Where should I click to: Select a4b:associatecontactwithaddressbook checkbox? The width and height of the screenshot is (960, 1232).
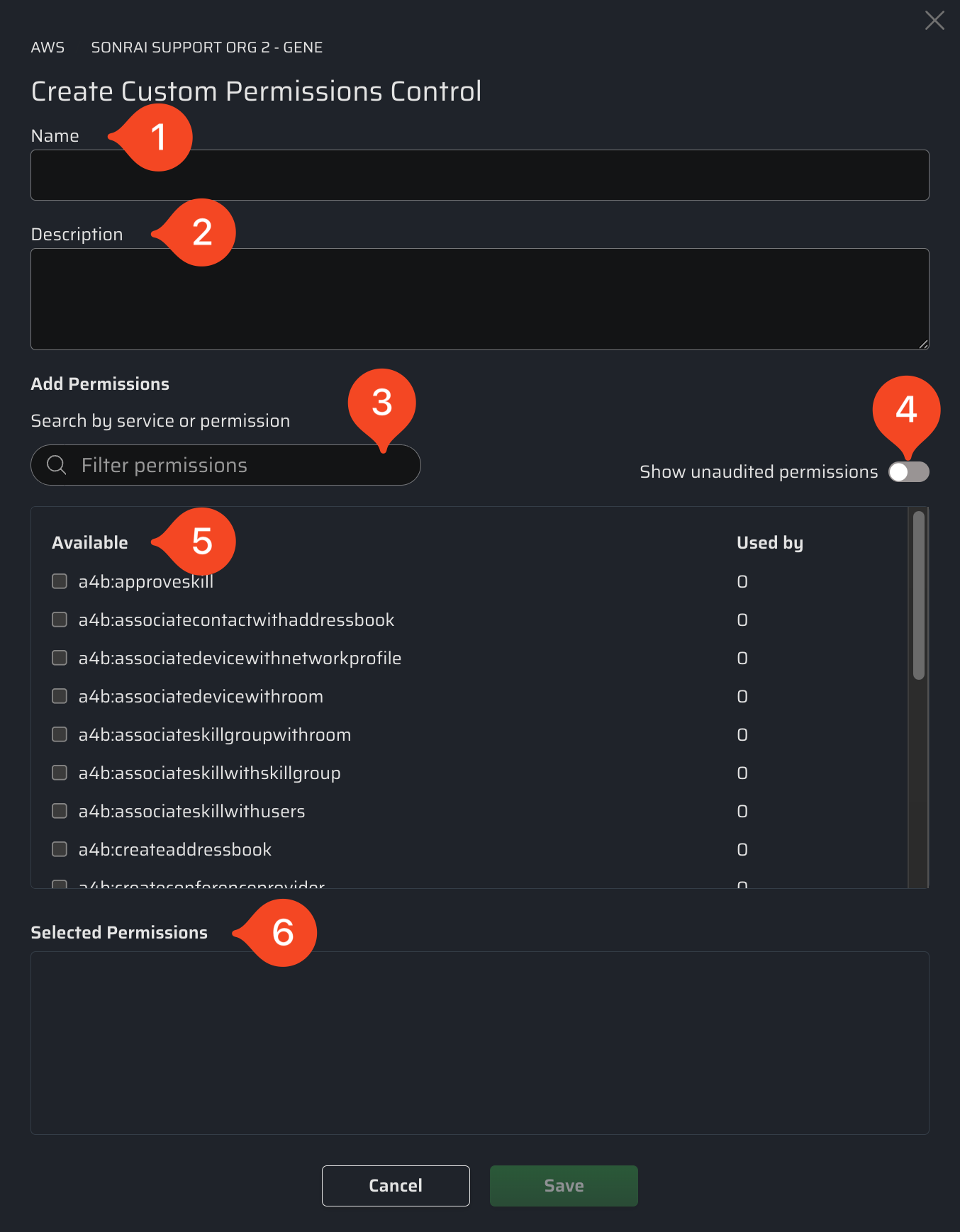pyautogui.click(x=60, y=620)
